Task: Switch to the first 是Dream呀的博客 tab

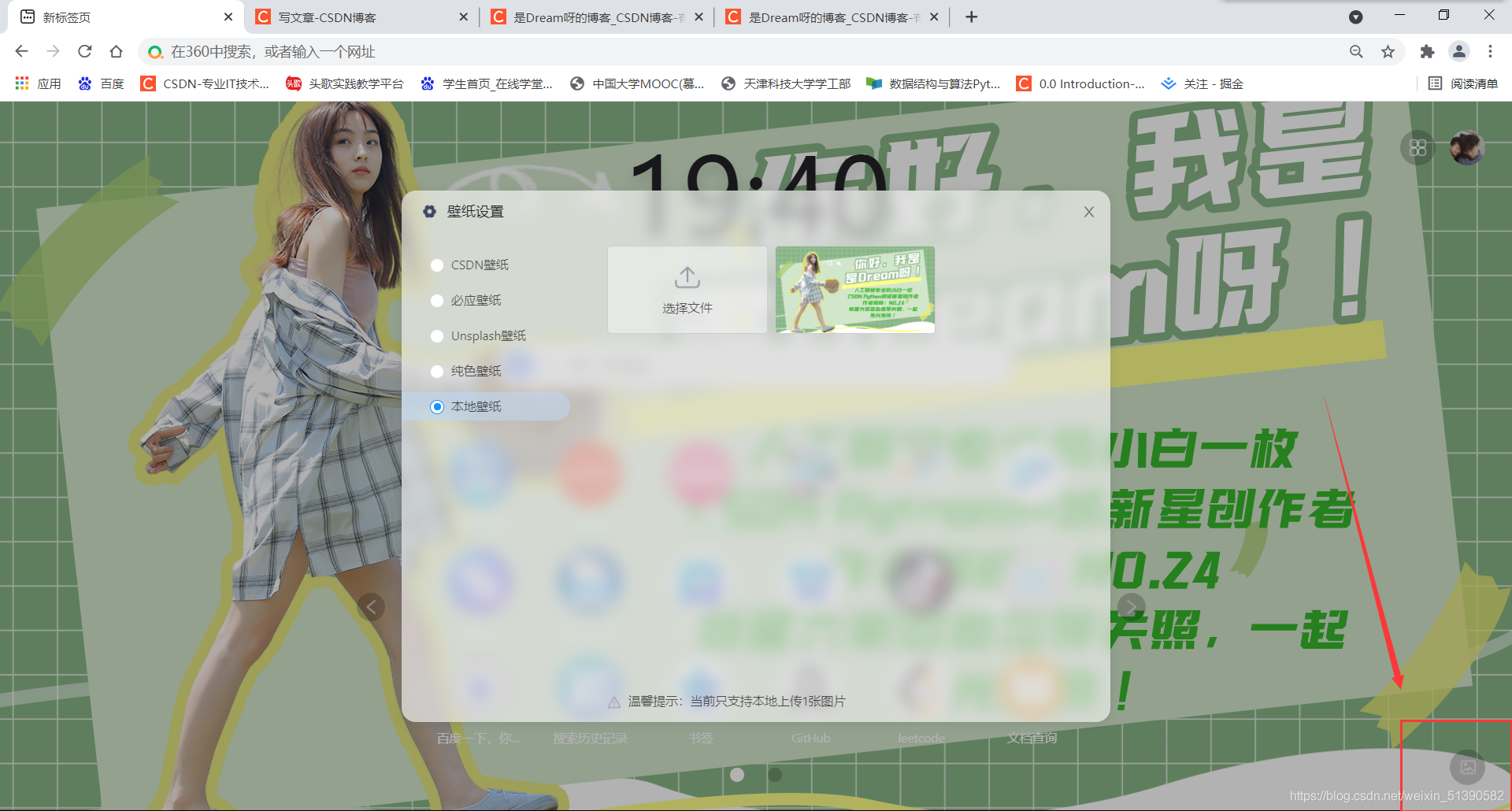Action: (x=596, y=17)
